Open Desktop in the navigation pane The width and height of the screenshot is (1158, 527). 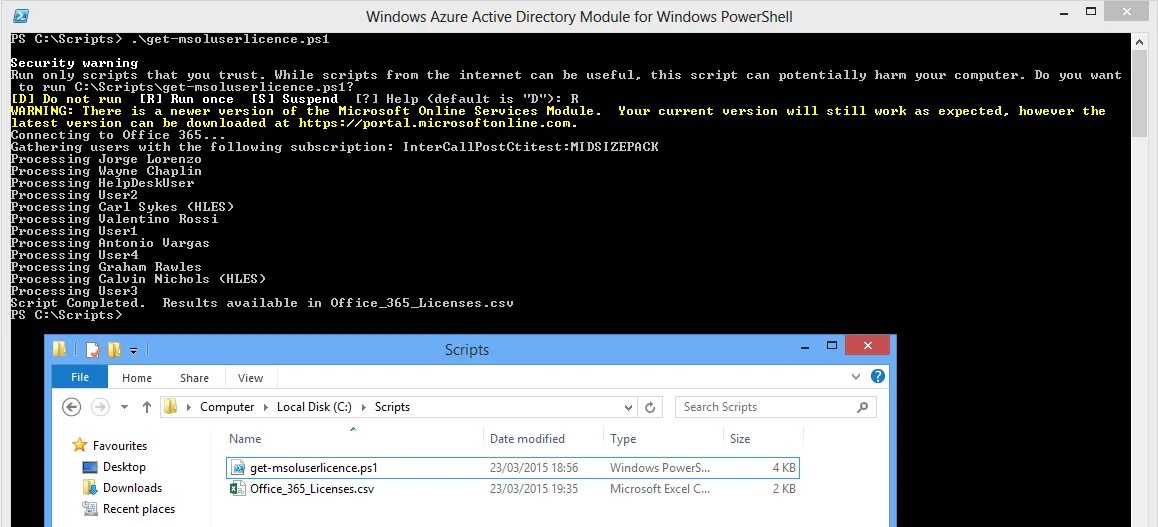pos(124,466)
